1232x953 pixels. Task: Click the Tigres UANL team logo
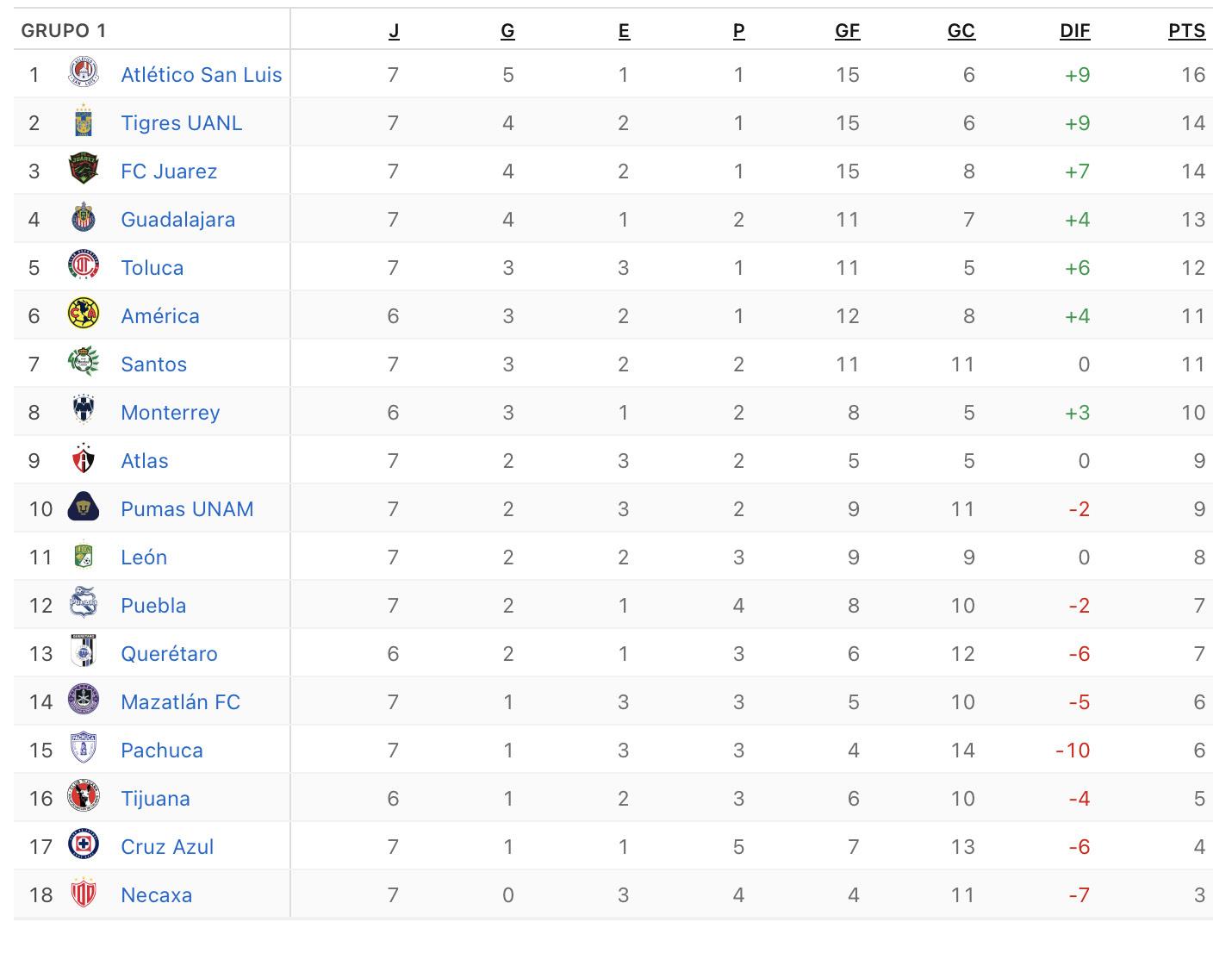[84, 122]
